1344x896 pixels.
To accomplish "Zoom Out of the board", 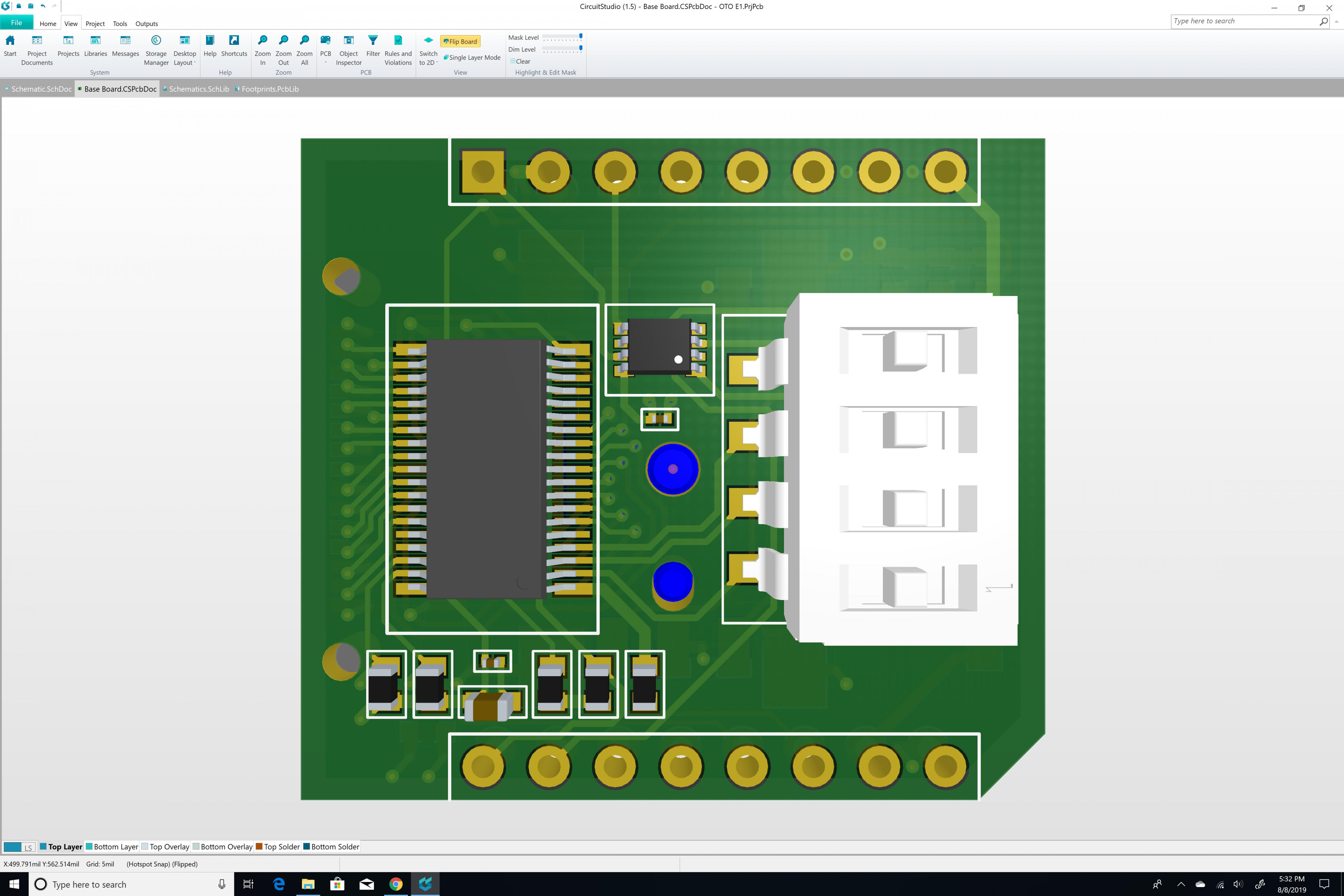I will coord(284,50).
